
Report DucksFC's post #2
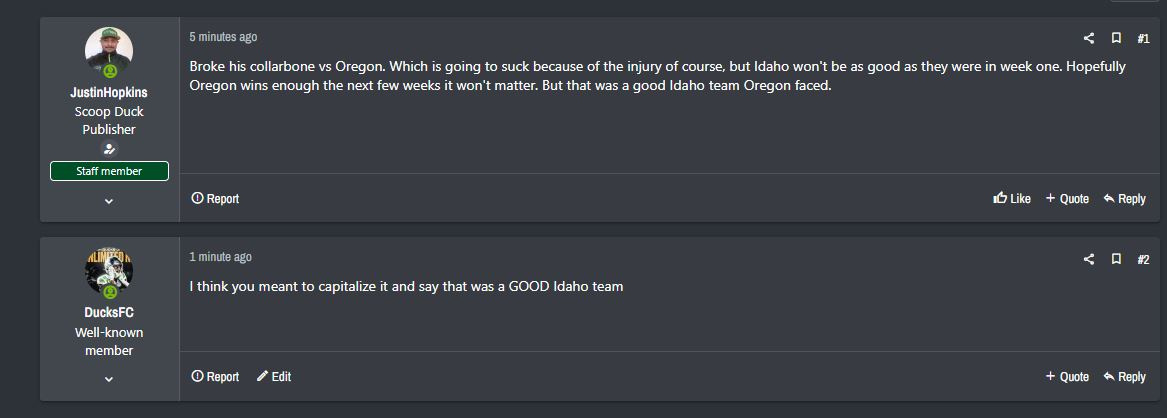pos(215,377)
